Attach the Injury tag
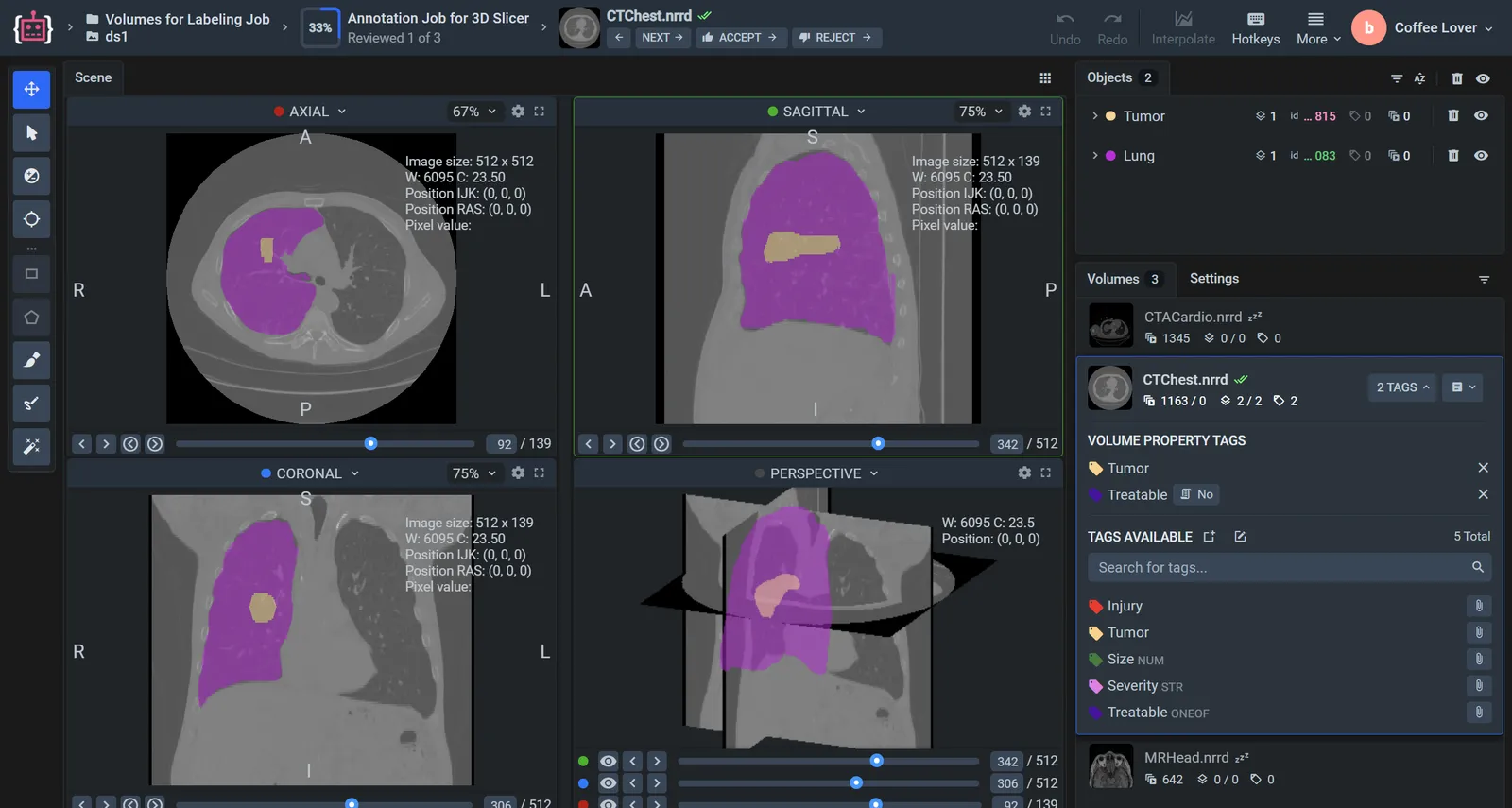The height and width of the screenshot is (808, 1512). click(x=1479, y=606)
